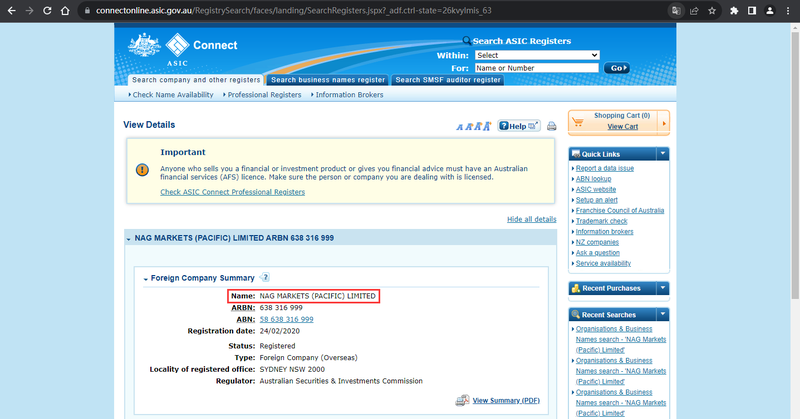Screen dimensions: 800x419
Task: Open the Within Select dropdown
Action: pyautogui.click(x=537, y=55)
